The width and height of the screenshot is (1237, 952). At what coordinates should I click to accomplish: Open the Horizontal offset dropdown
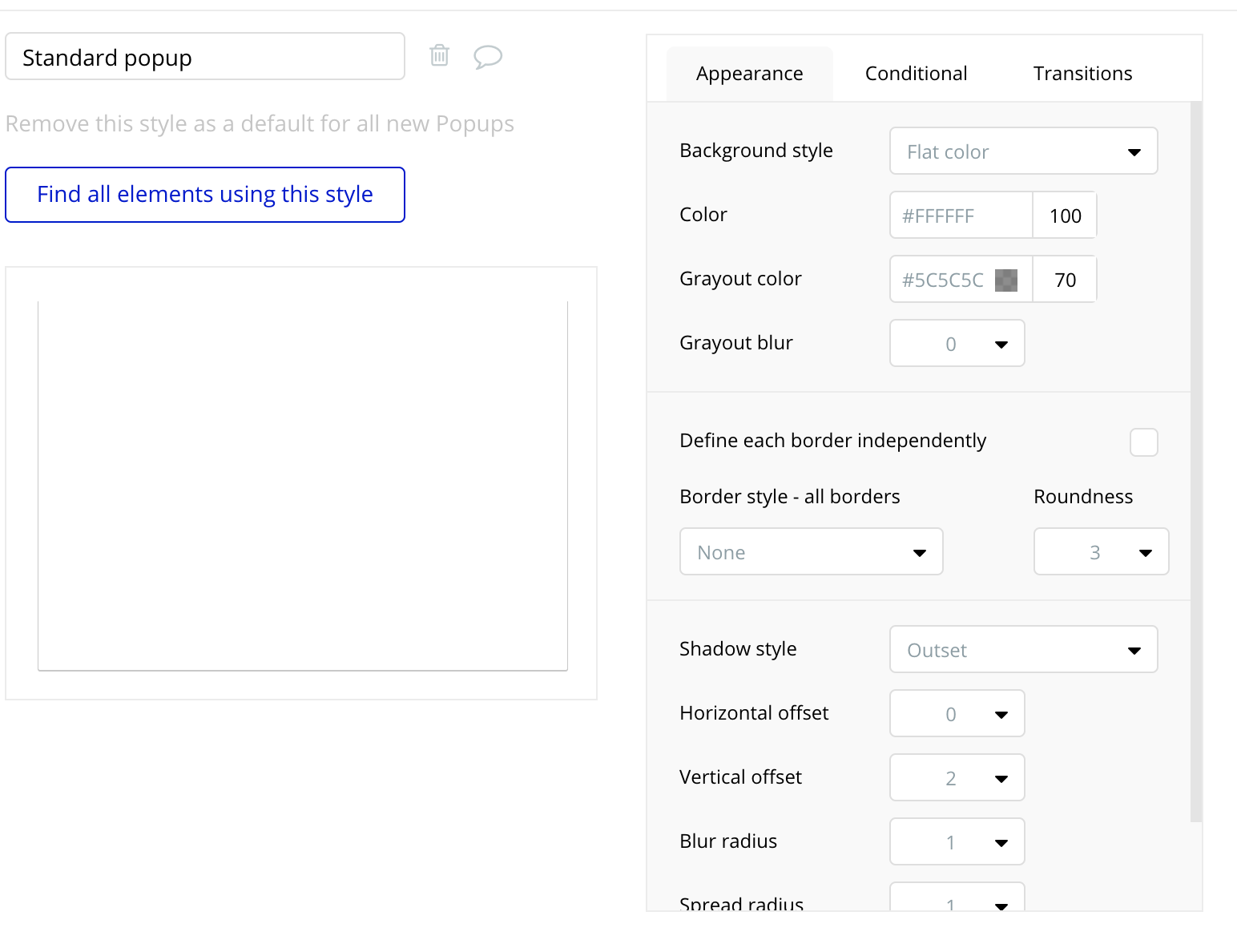[957, 714]
